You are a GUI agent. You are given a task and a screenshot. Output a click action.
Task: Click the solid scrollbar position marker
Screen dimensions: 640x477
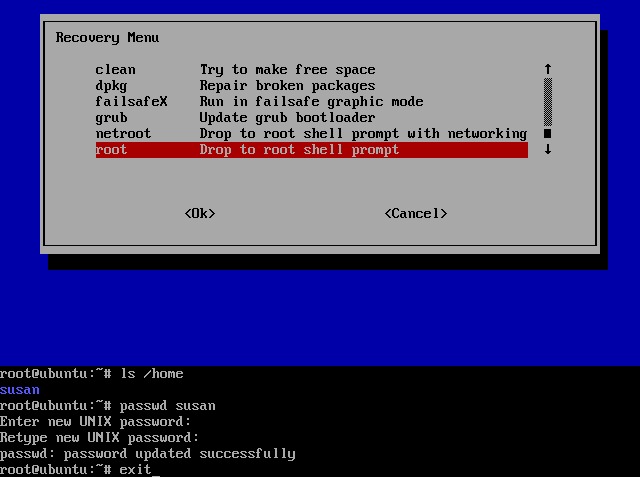(548, 133)
